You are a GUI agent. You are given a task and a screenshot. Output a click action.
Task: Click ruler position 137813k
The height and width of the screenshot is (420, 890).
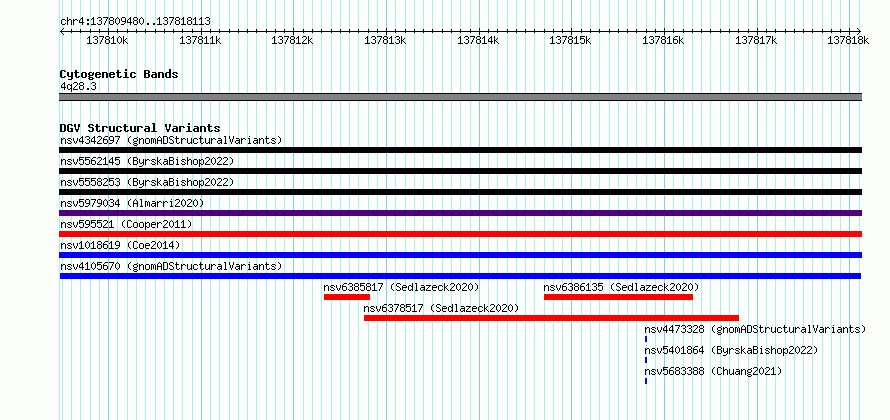(385, 40)
